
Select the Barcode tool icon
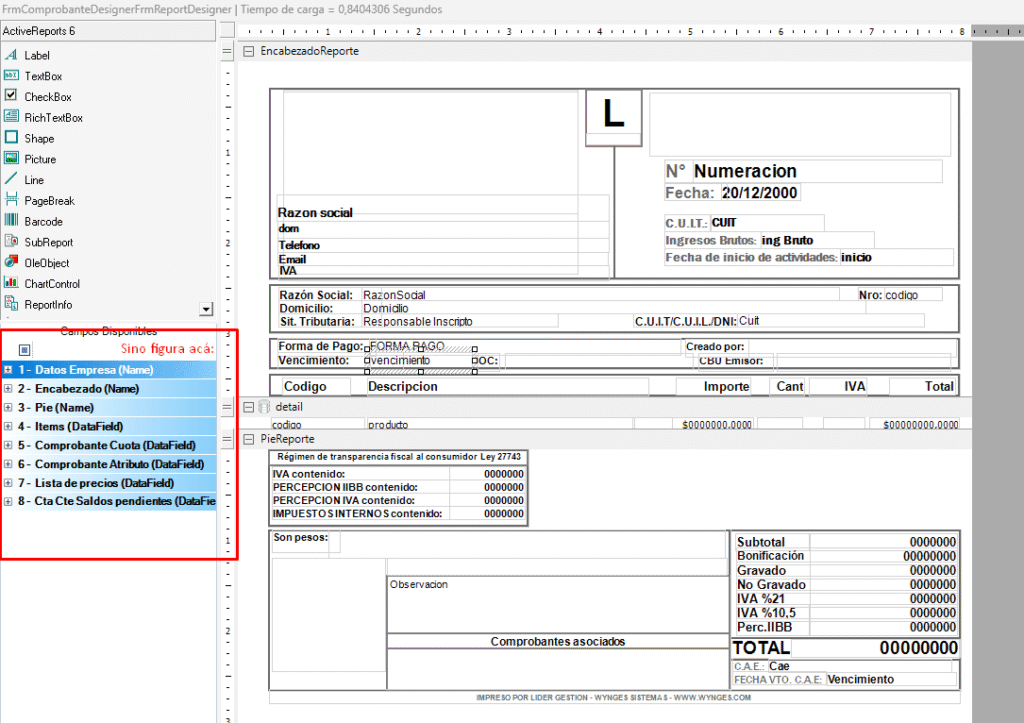coord(12,221)
